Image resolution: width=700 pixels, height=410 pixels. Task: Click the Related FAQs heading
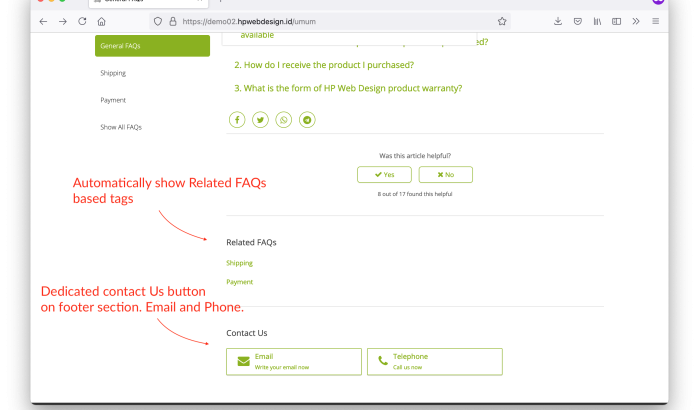[251, 243]
